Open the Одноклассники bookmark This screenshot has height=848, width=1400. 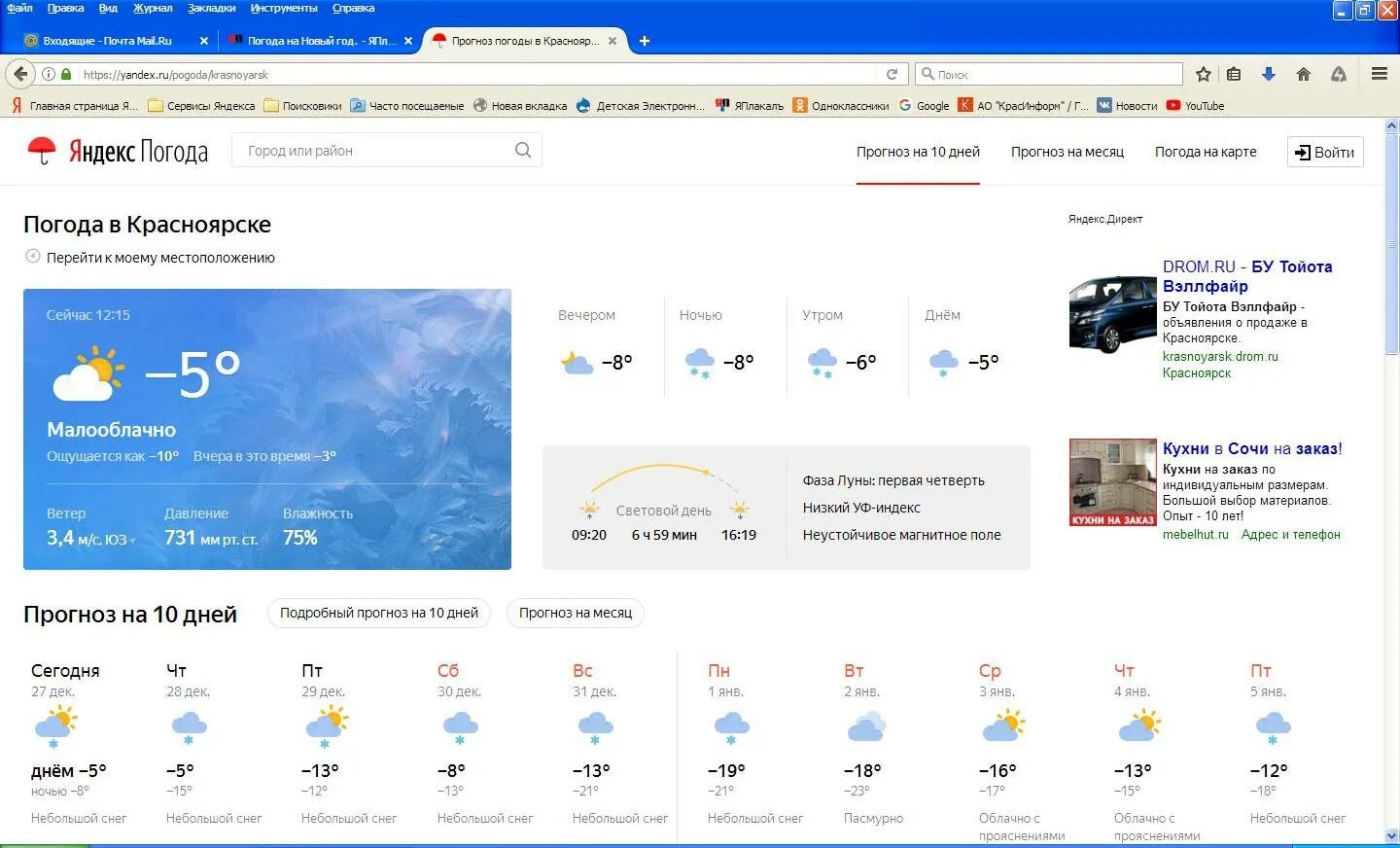tap(841, 106)
